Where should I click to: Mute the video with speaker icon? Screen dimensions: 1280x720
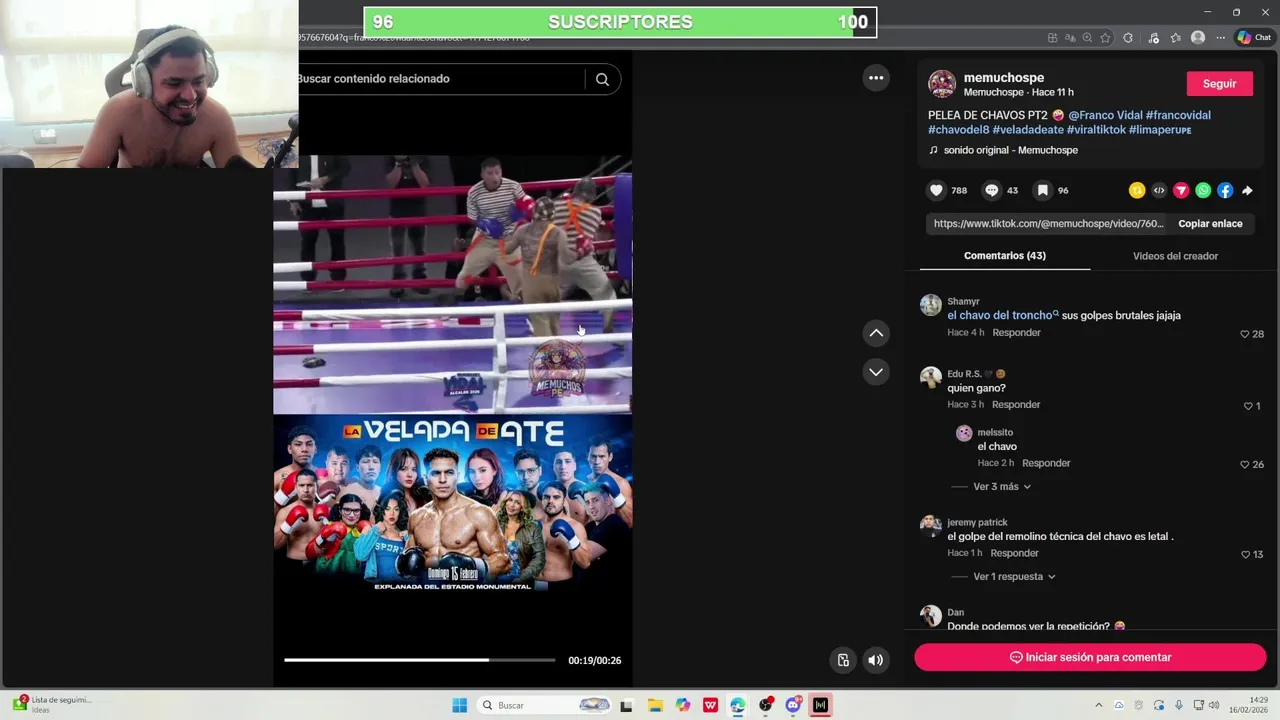click(x=875, y=660)
